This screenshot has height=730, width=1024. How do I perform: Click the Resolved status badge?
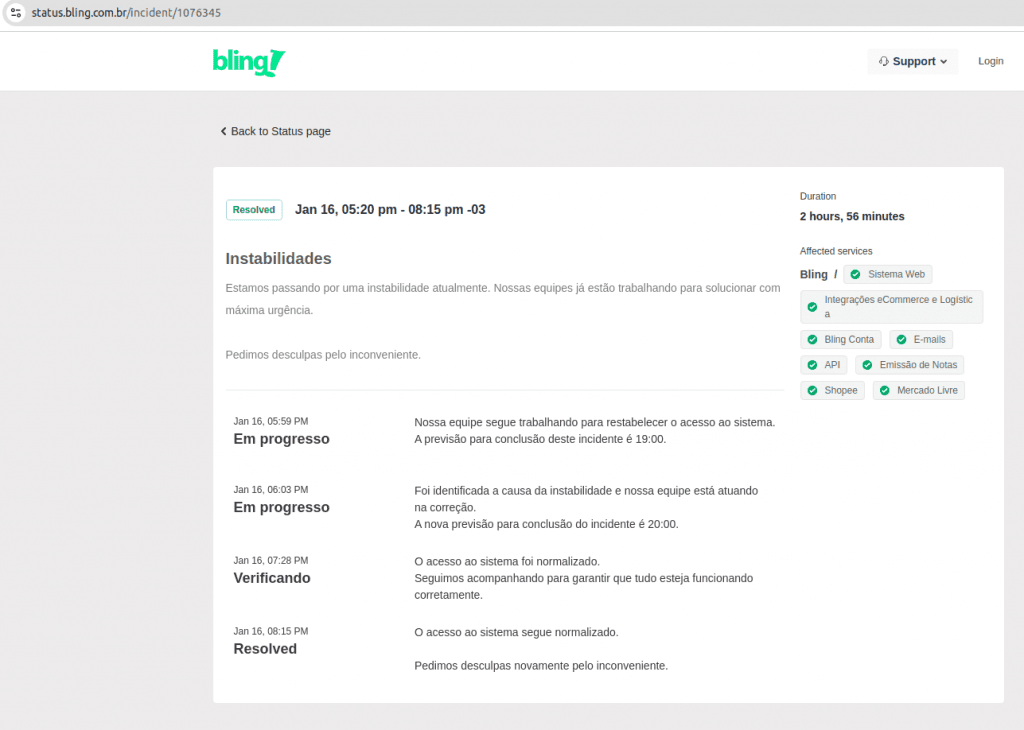[x=254, y=210]
